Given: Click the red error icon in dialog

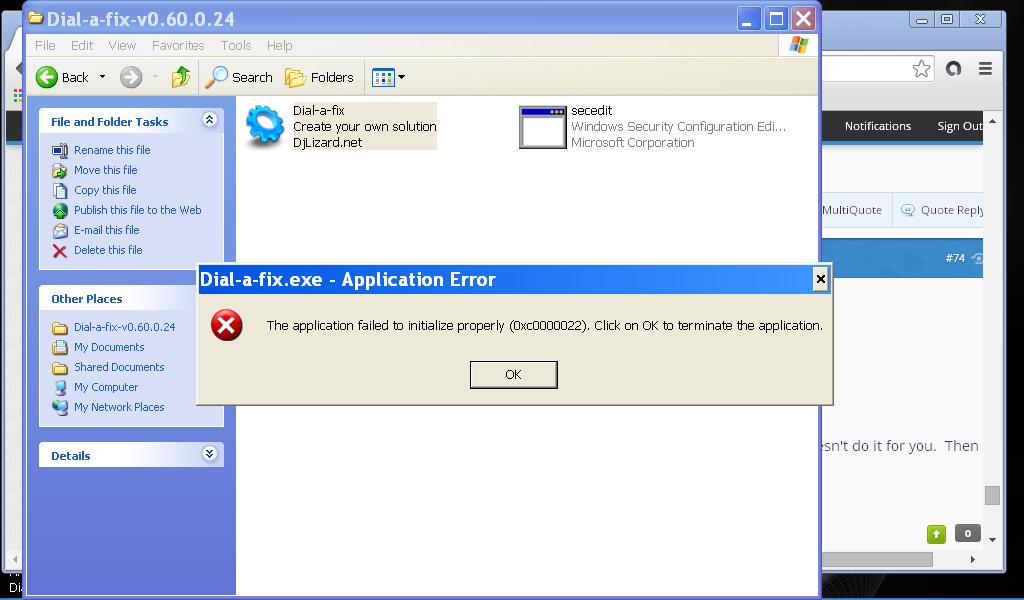Looking at the screenshot, I should tap(227, 325).
